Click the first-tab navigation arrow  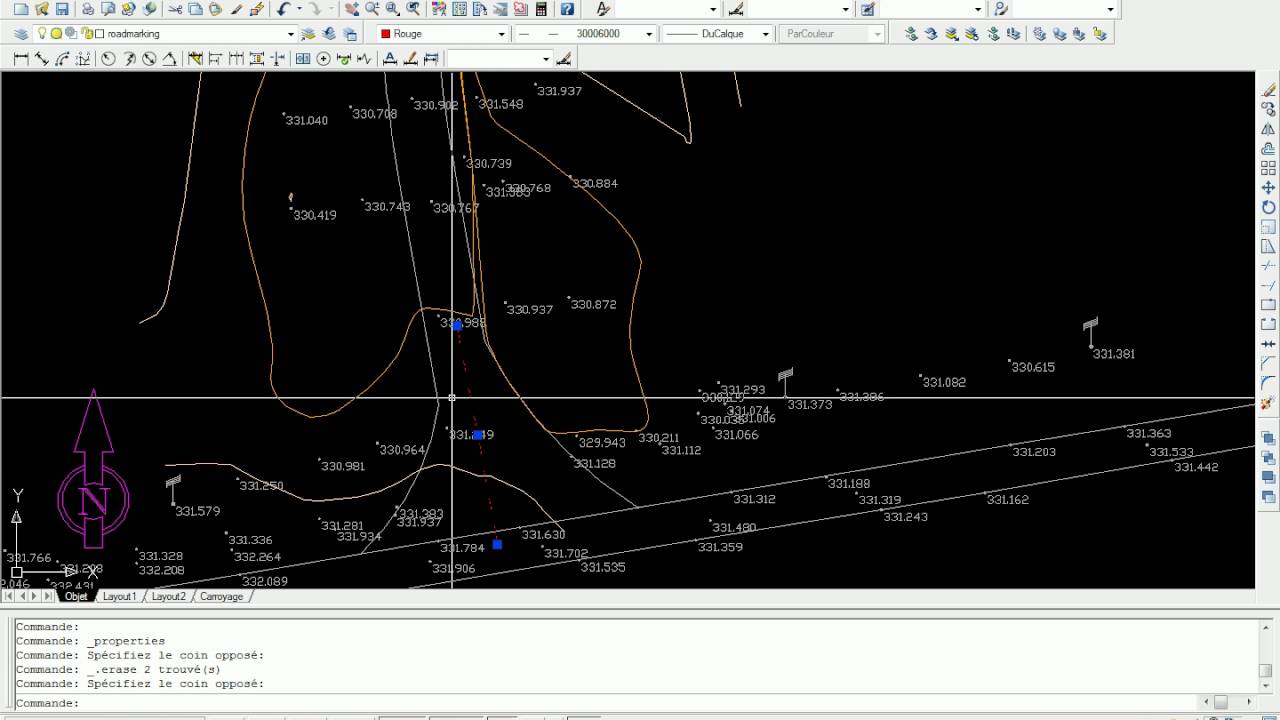click(x=9, y=596)
